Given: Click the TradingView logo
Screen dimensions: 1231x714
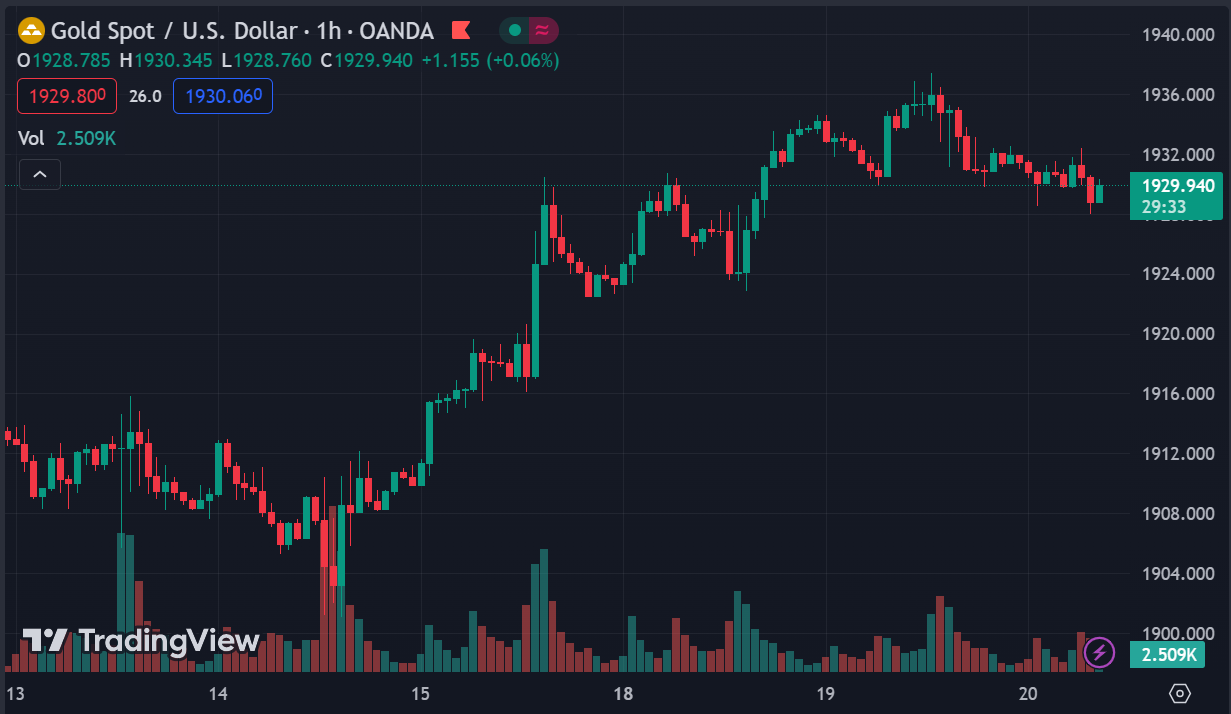Looking at the screenshot, I should 141,641.
